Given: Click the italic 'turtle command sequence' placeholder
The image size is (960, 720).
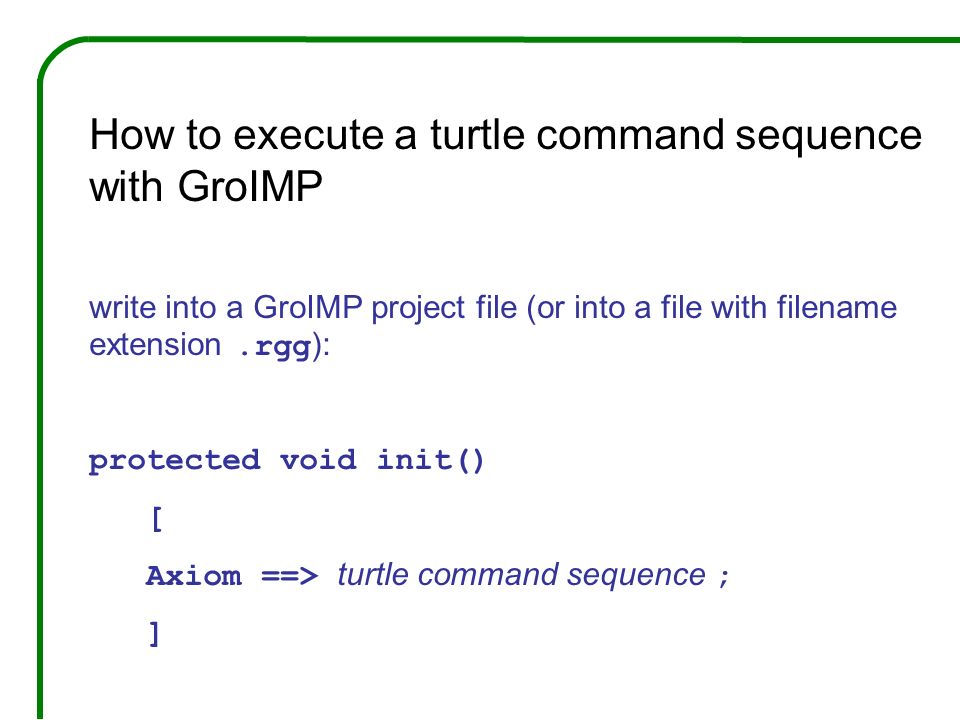Looking at the screenshot, I should tap(522, 575).
